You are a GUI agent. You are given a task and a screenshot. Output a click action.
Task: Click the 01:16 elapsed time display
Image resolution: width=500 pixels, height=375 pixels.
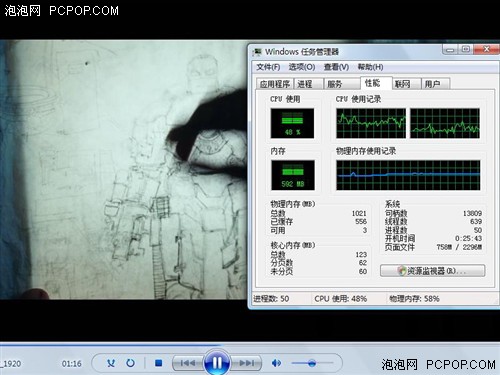(71, 364)
